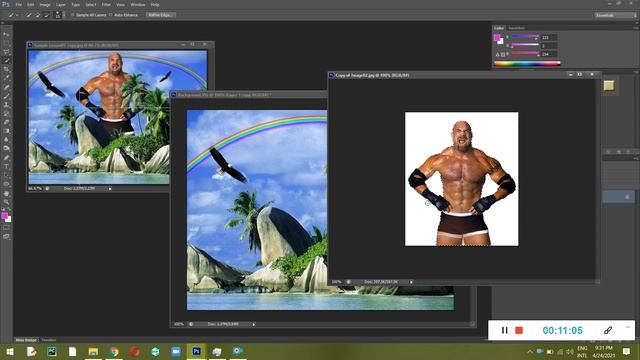The height and width of the screenshot is (360, 640).
Task: Select the Eraser tool
Action: pos(6,122)
